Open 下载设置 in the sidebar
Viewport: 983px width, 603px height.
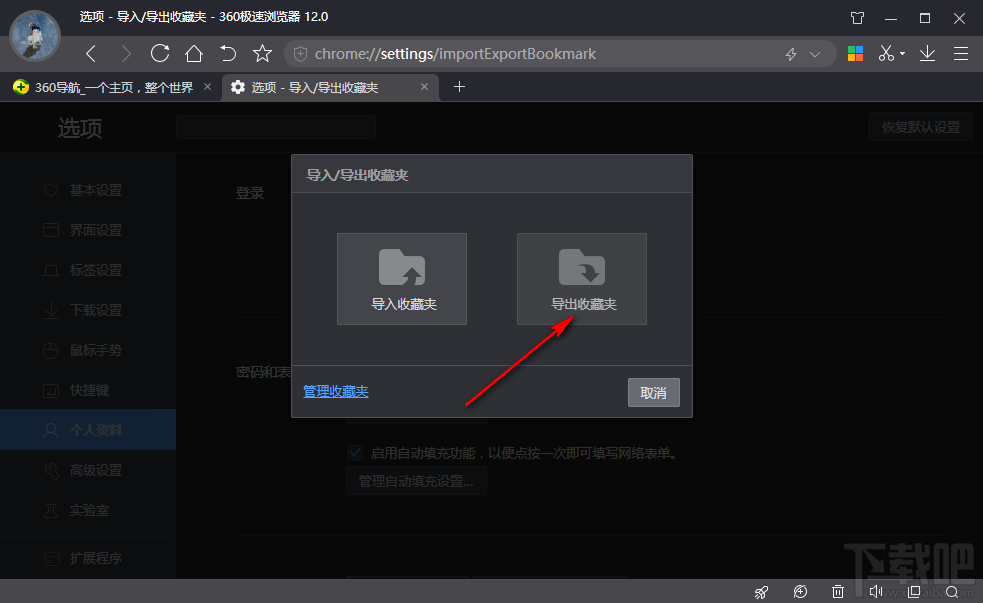coord(88,310)
